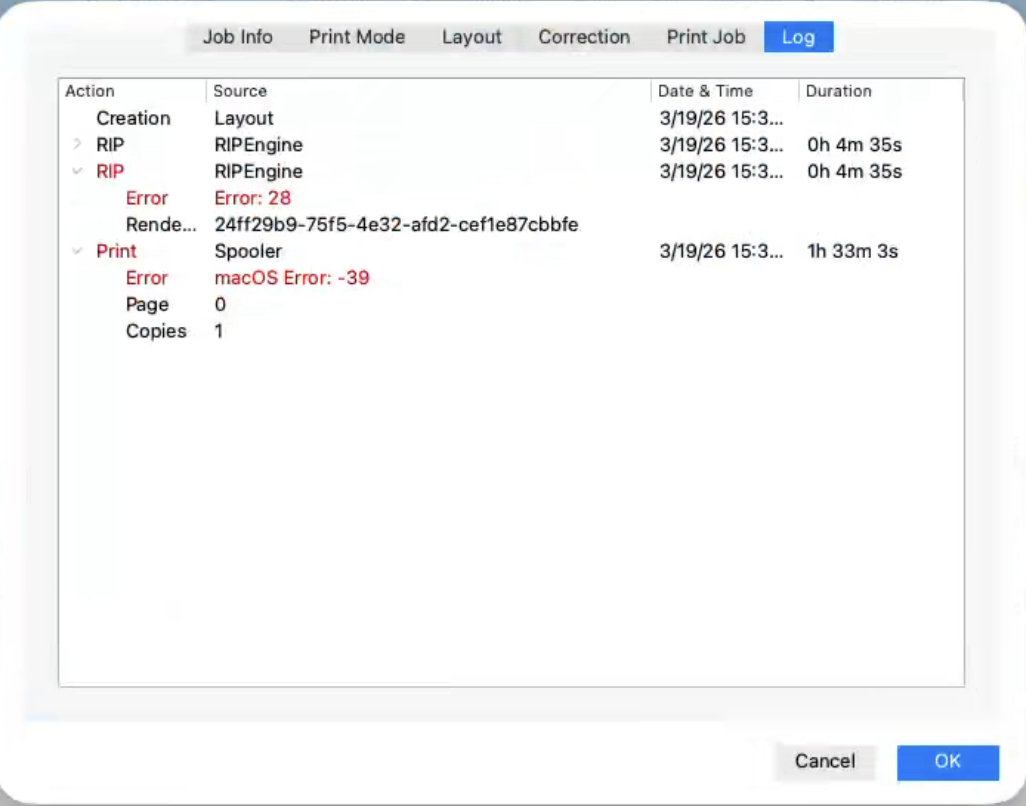
Task: Go to the Correction tab
Action: 584,37
